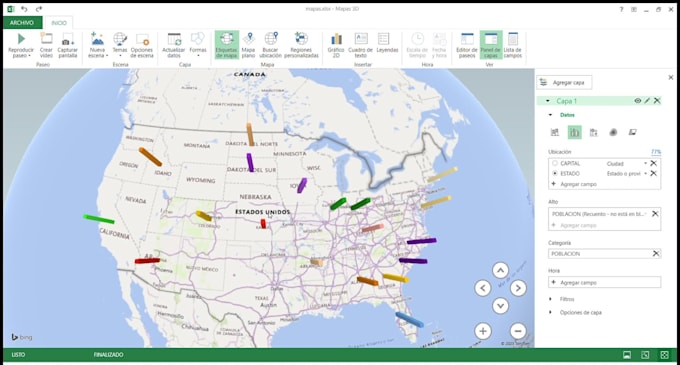Toggle Etiquetas de mapa labels
680x365 pixels.
(x=227, y=45)
